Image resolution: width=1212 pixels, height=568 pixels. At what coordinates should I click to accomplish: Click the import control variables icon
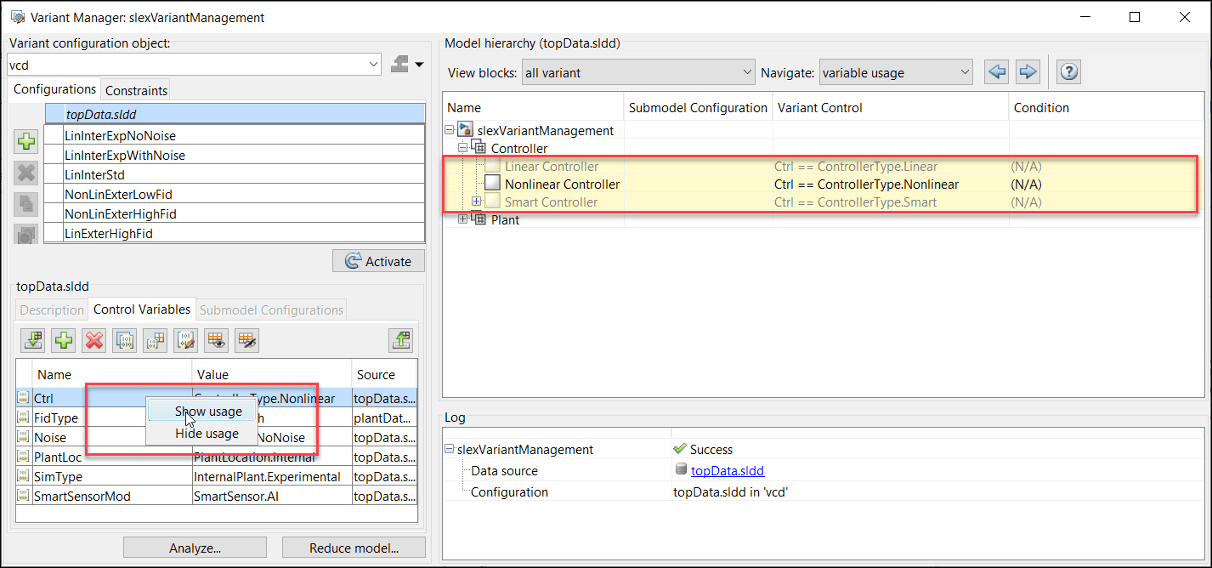pos(33,340)
